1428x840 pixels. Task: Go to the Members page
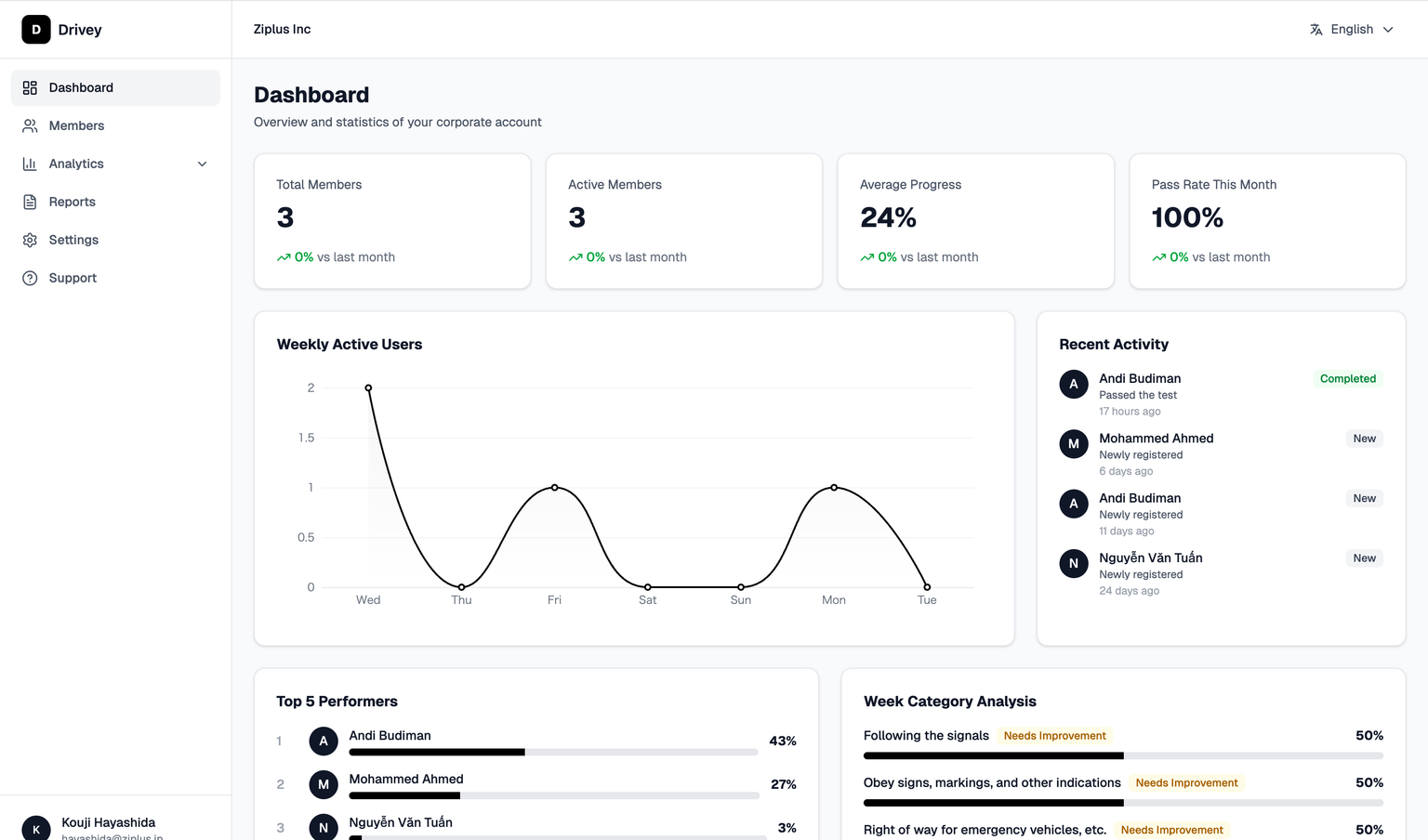[76, 125]
